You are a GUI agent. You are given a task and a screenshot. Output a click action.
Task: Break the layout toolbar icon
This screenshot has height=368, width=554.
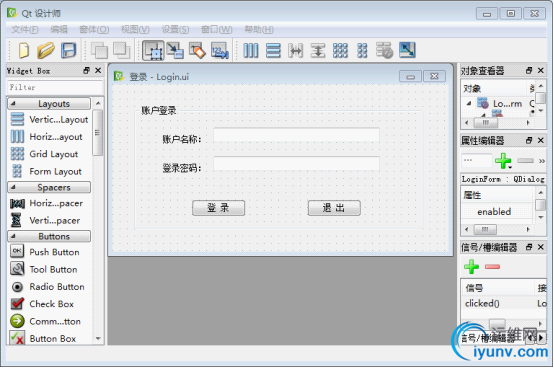(x=384, y=50)
